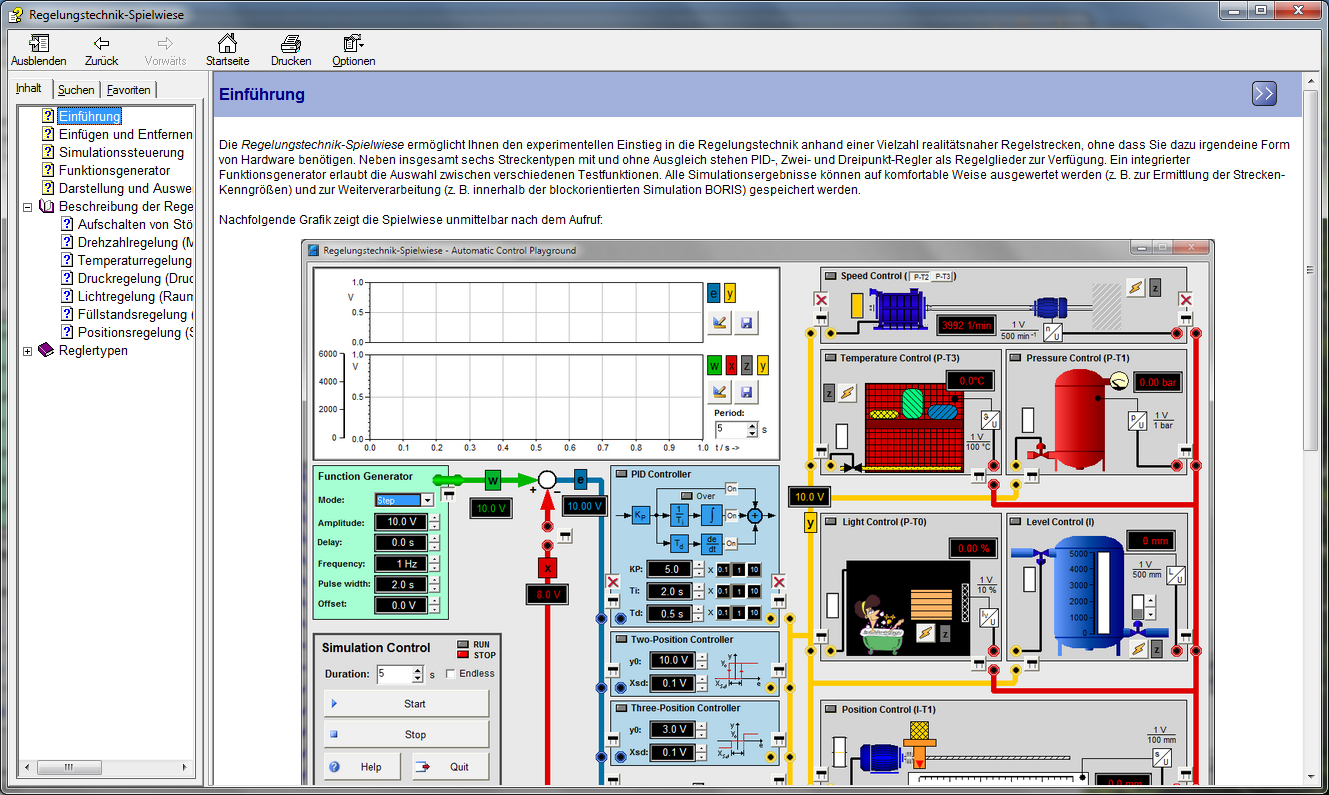Open the Aufschalten von Stö... topic
Viewport: 1329px width, 795px height.
135,224
